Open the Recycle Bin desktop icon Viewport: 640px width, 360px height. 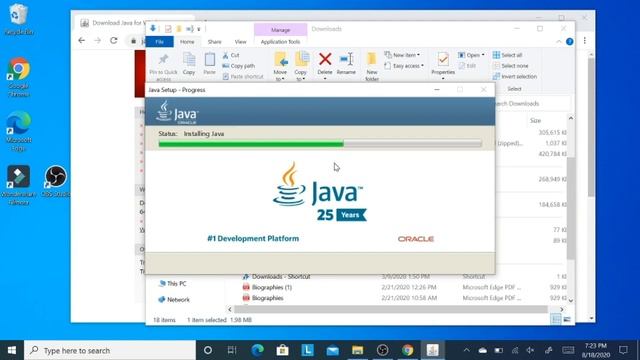(18, 19)
